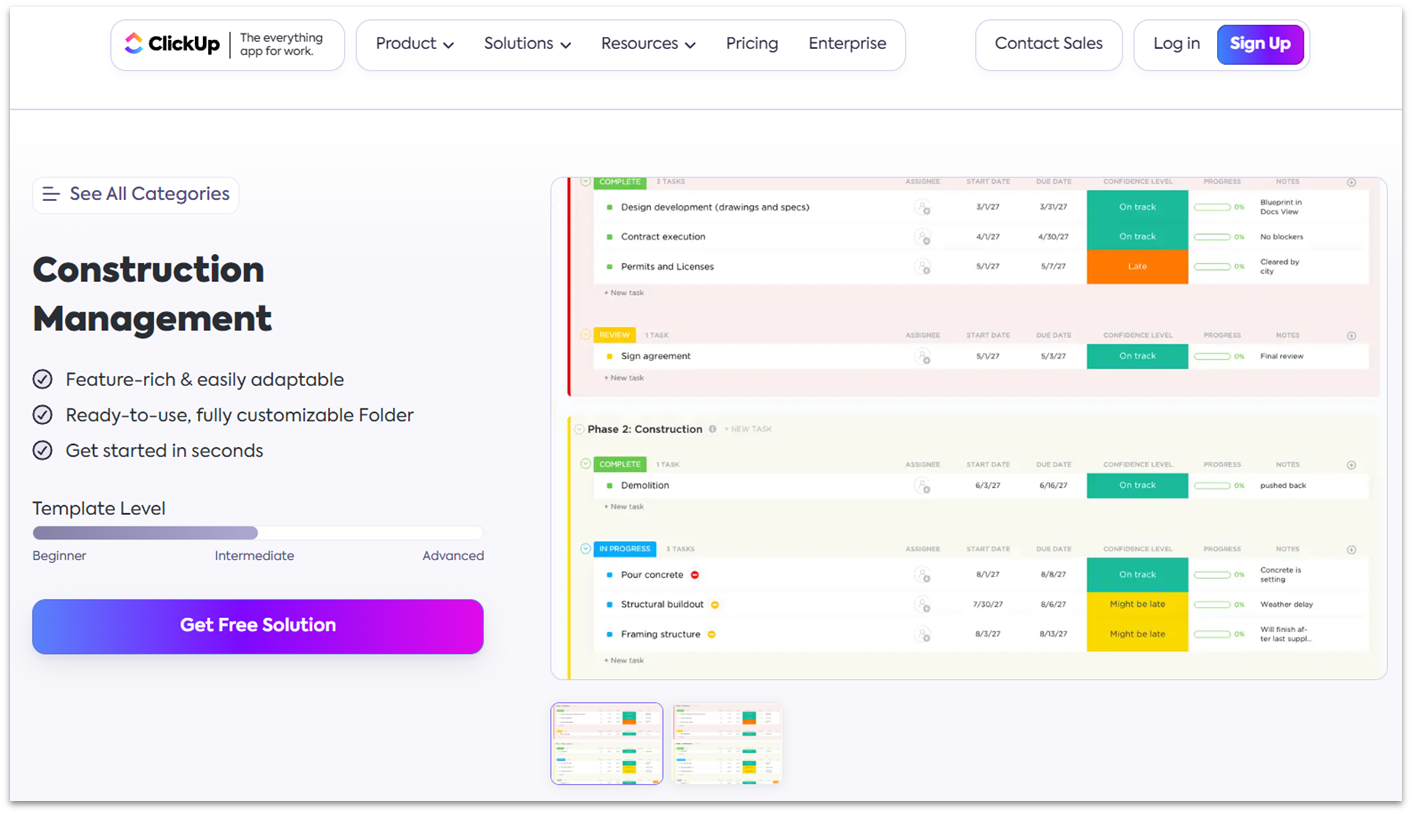Open the Enterprise page
Viewport: 1412px width, 814px height.
coord(847,44)
